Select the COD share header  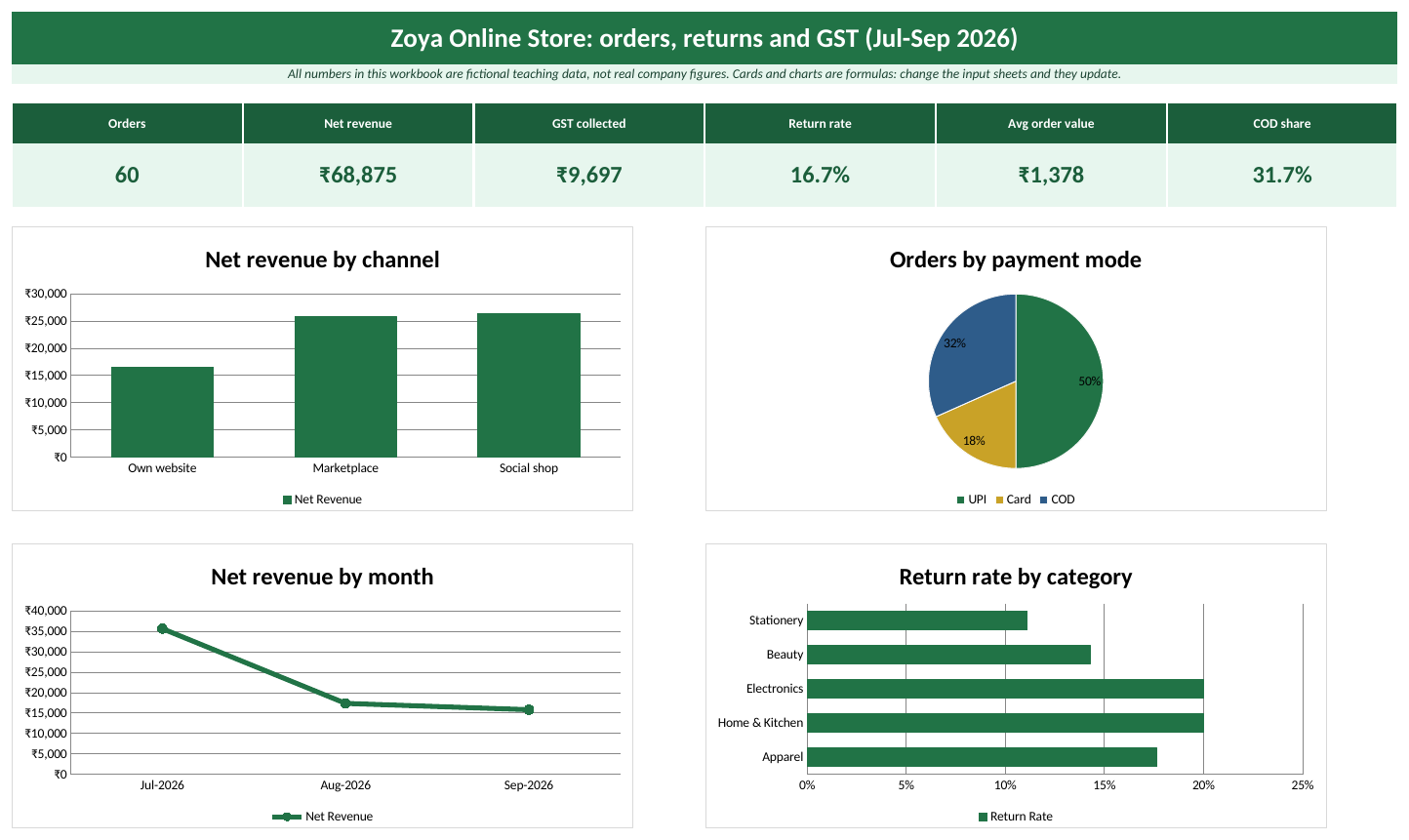(x=1282, y=124)
